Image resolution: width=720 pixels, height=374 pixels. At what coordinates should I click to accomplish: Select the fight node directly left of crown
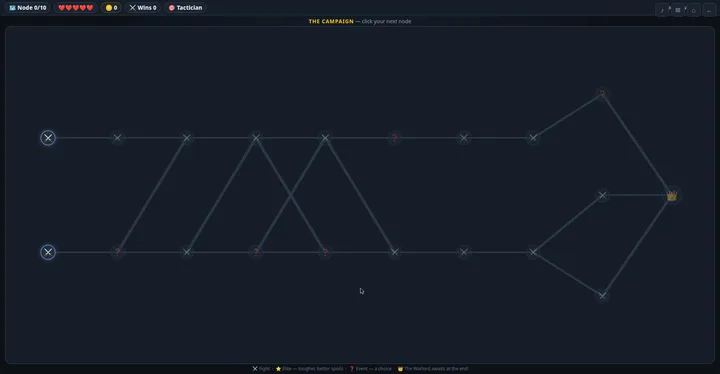point(602,195)
